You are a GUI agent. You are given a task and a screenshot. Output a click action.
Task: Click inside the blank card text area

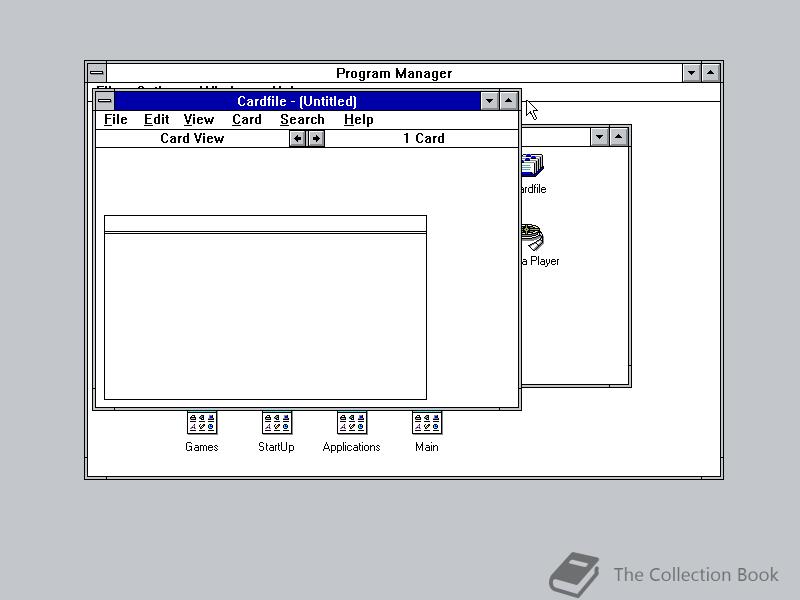pos(265,316)
